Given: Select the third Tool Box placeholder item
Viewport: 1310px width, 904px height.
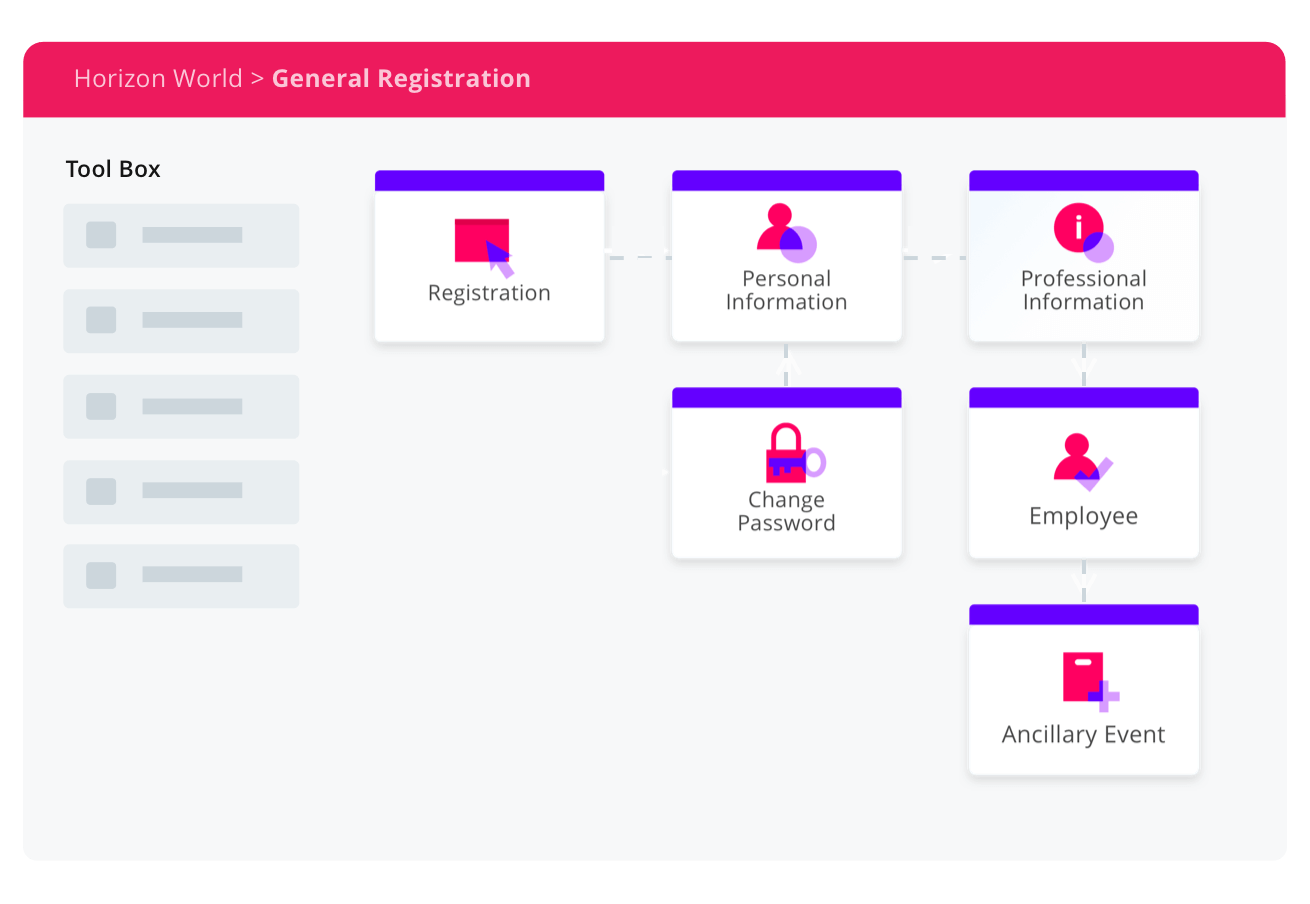Looking at the screenshot, I should [x=181, y=406].
